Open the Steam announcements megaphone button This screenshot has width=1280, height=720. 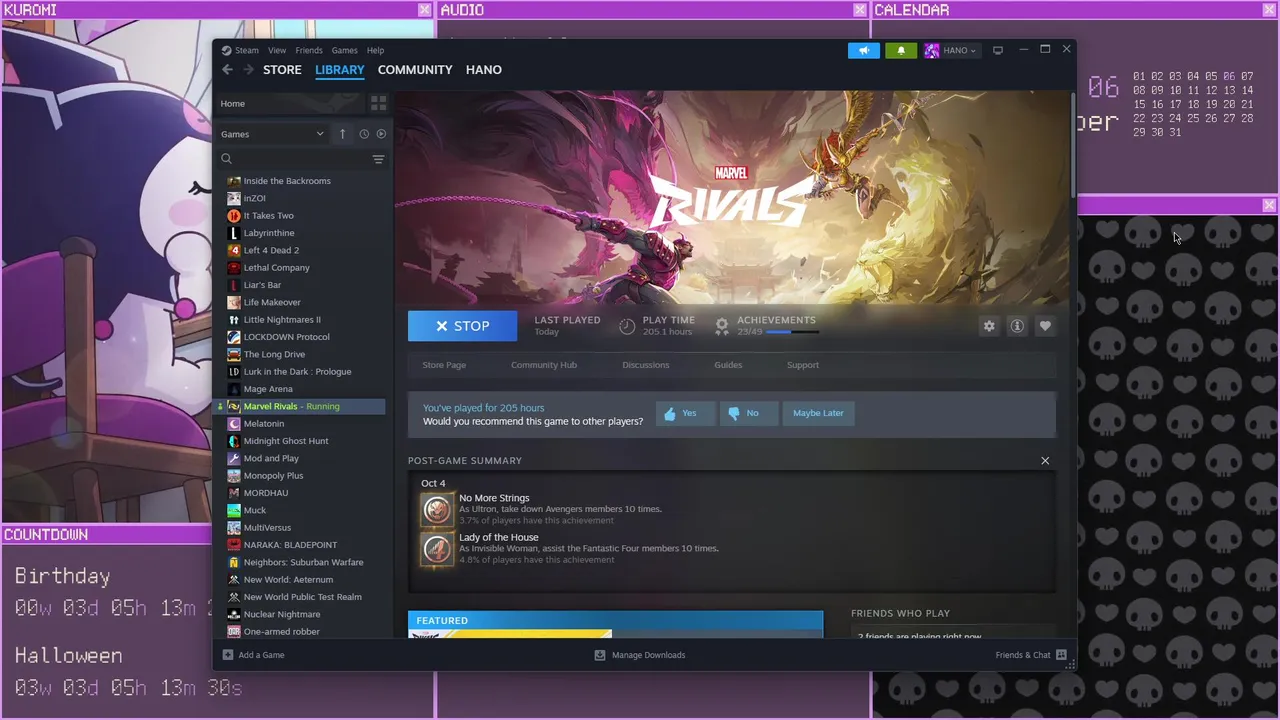point(864,51)
